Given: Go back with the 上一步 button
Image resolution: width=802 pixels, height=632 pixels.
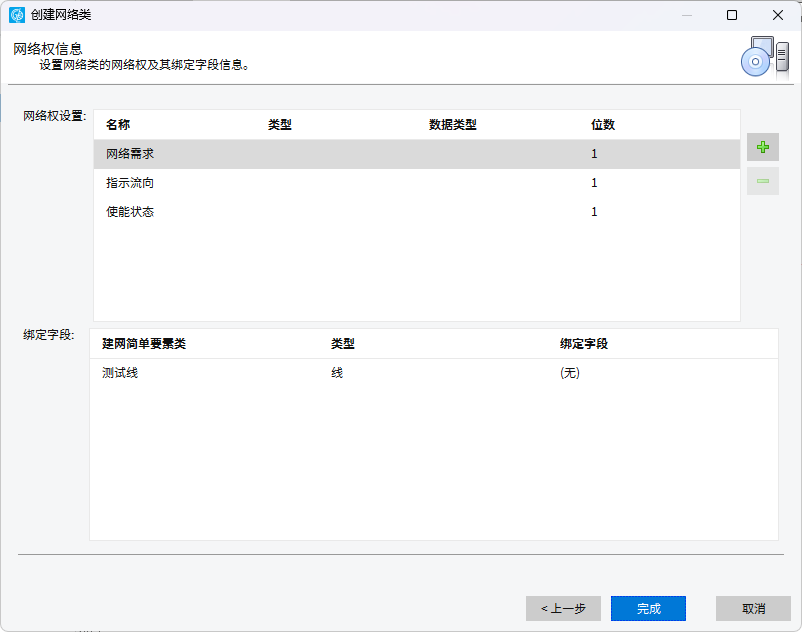Looking at the screenshot, I should point(563,608).
